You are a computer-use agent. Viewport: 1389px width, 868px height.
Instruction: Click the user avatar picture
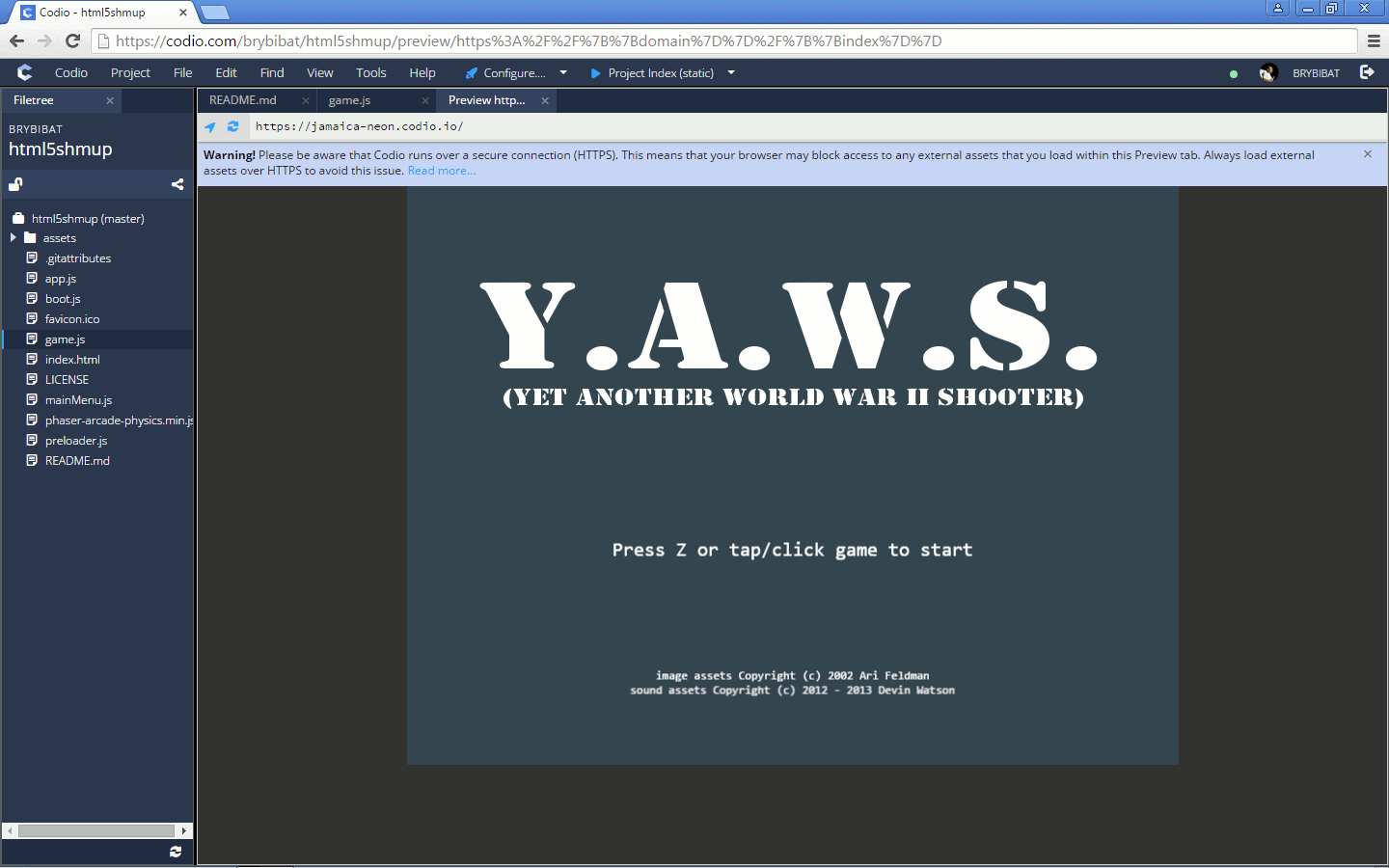point(1268,73)
